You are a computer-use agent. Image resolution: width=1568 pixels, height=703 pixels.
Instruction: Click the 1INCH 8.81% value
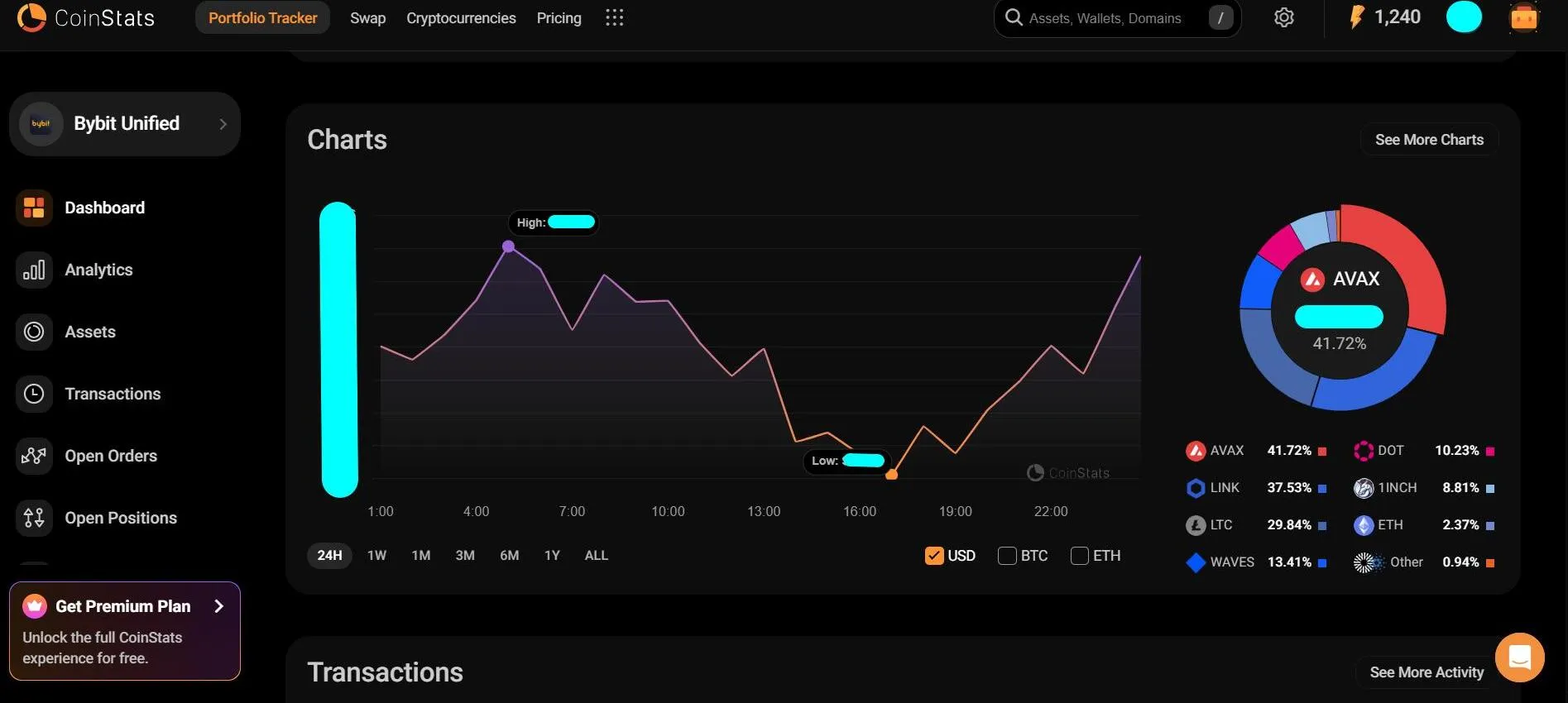click(1460, 488)
